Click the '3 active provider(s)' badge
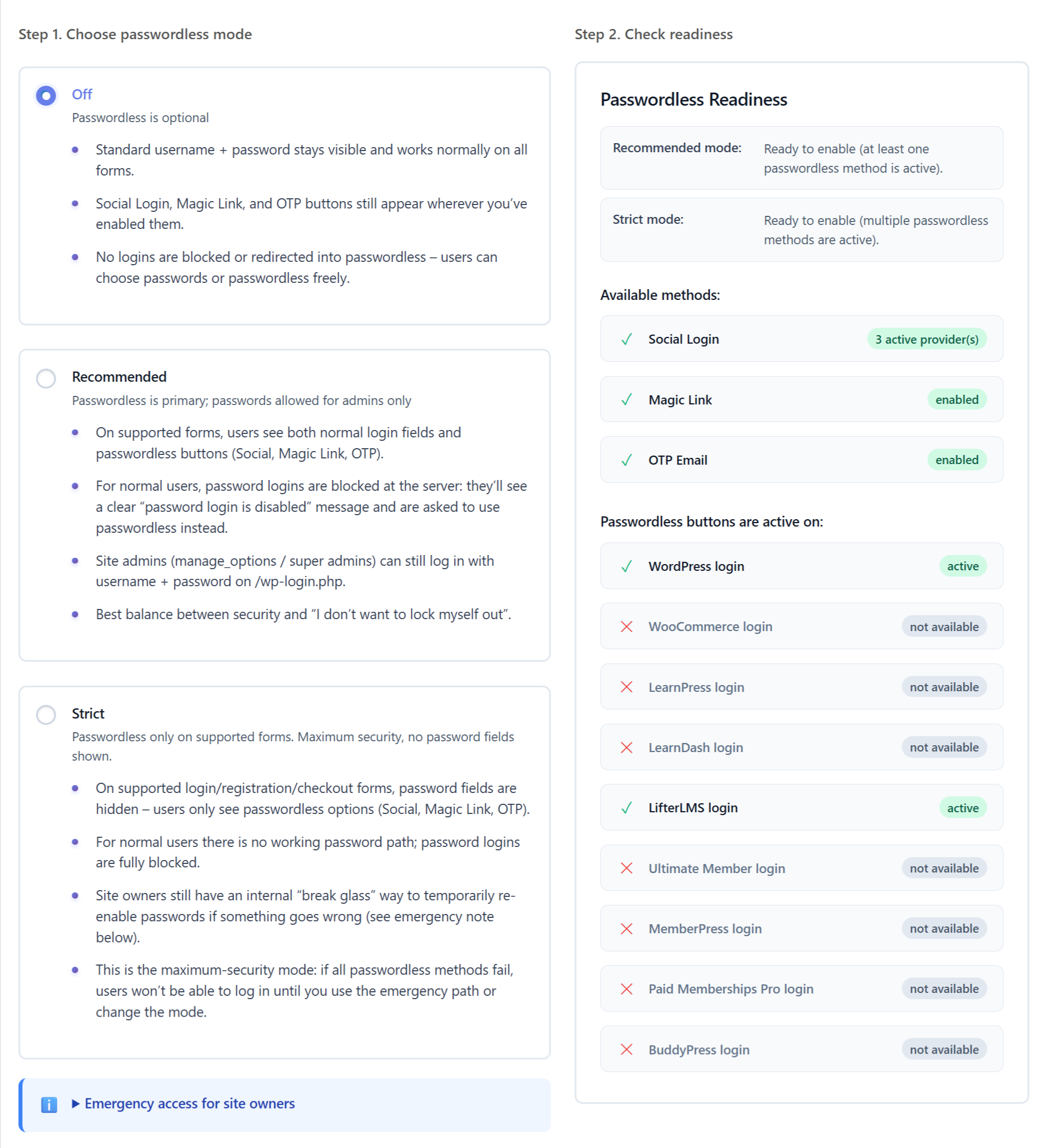Screen dimensions: 1046x1148 [927, 339]
